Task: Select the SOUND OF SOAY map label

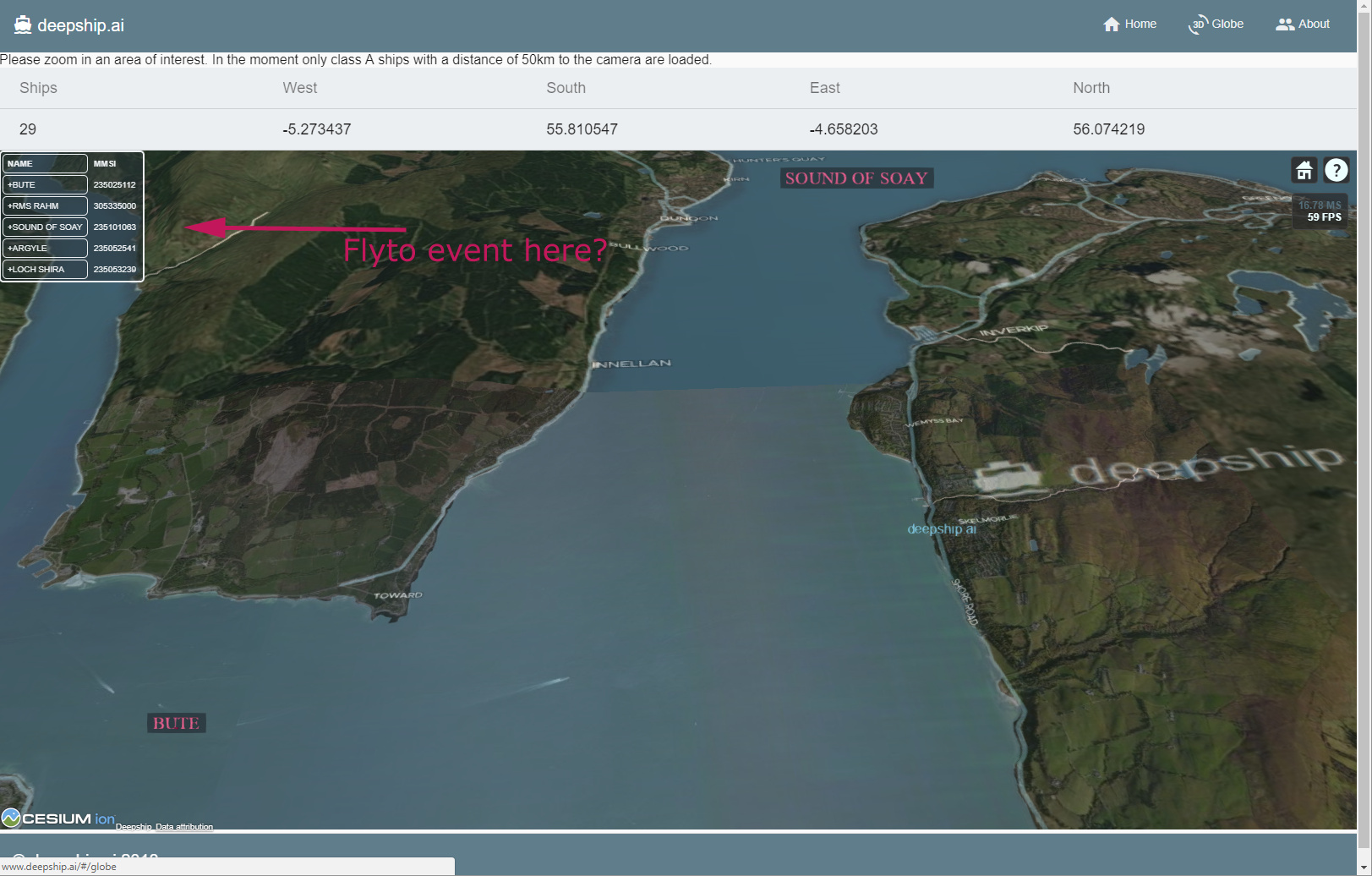Action: click(x=856, y=178)
